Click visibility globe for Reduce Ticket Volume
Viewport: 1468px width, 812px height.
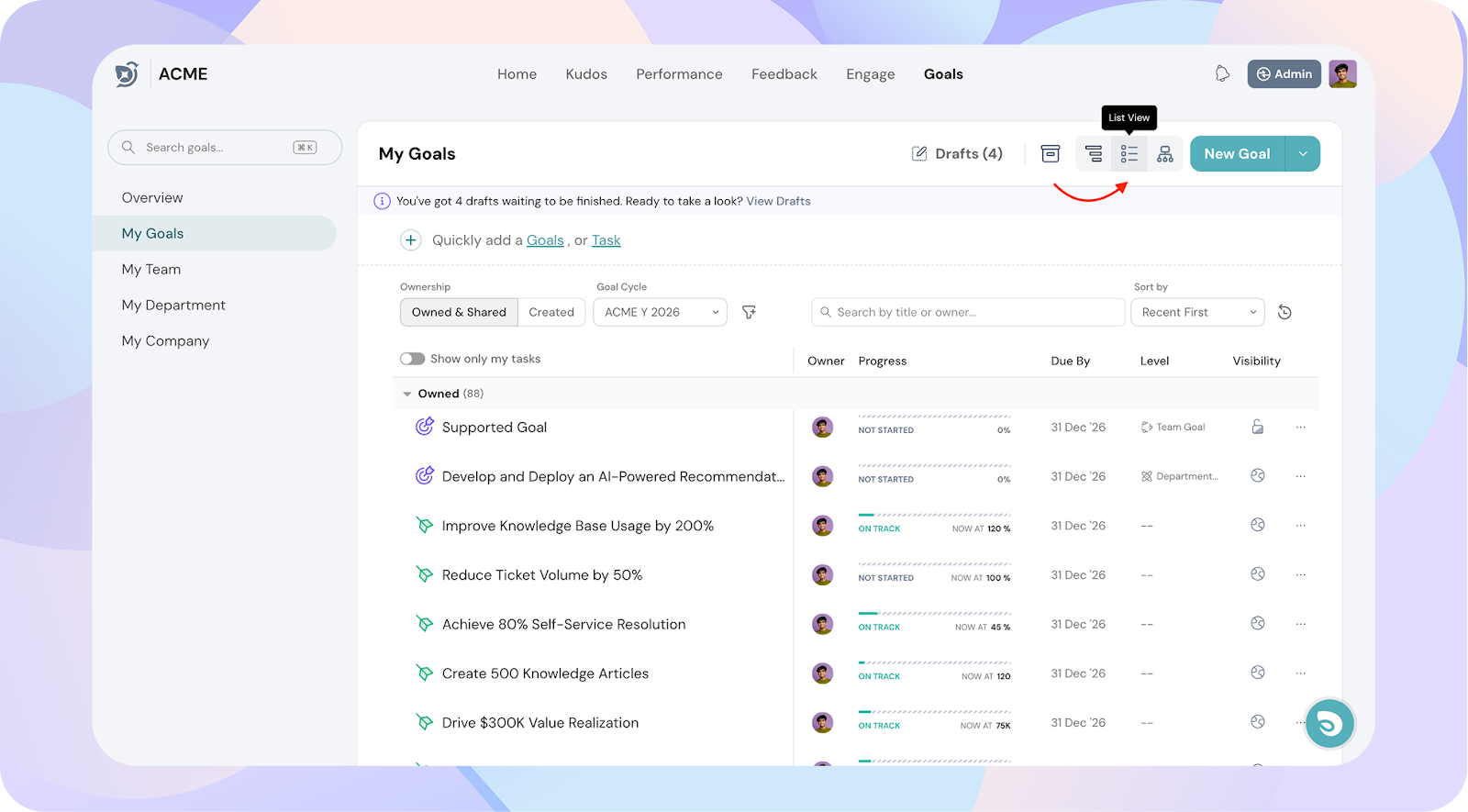pos(1258,574)
